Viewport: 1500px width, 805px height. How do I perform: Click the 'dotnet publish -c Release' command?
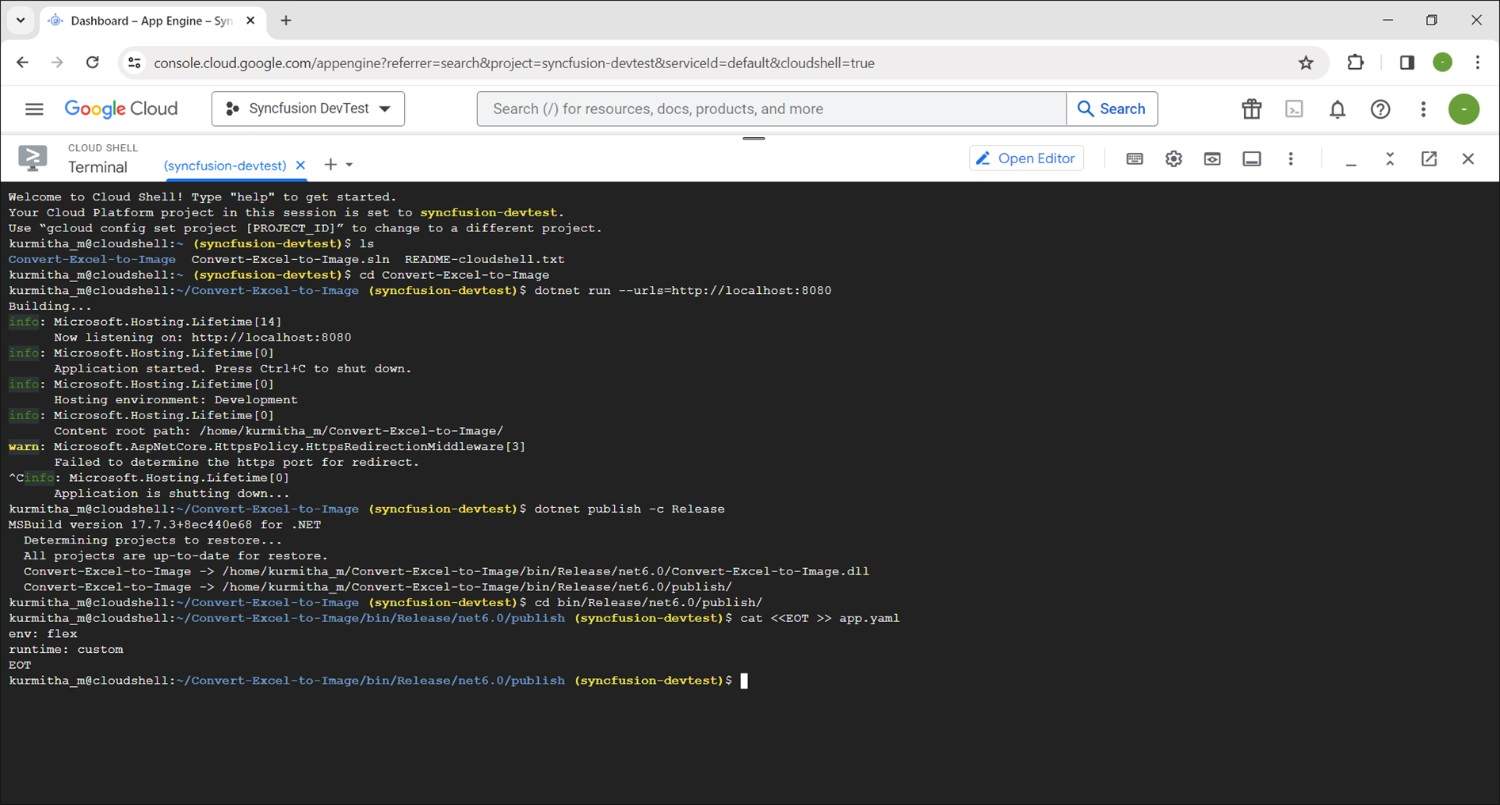(629, 509)
